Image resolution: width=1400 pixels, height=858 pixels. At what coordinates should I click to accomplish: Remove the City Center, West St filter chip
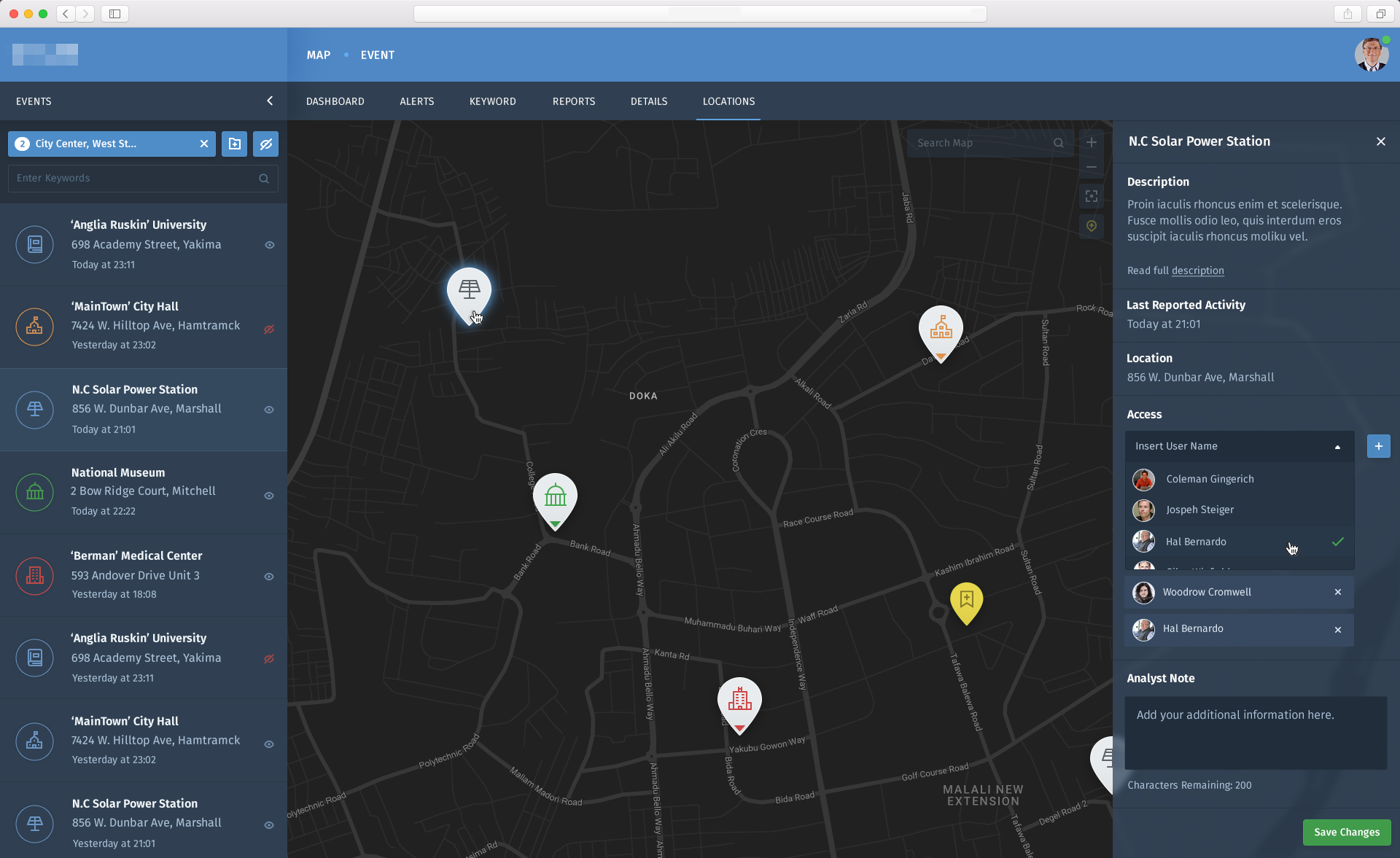pos(204,144)
